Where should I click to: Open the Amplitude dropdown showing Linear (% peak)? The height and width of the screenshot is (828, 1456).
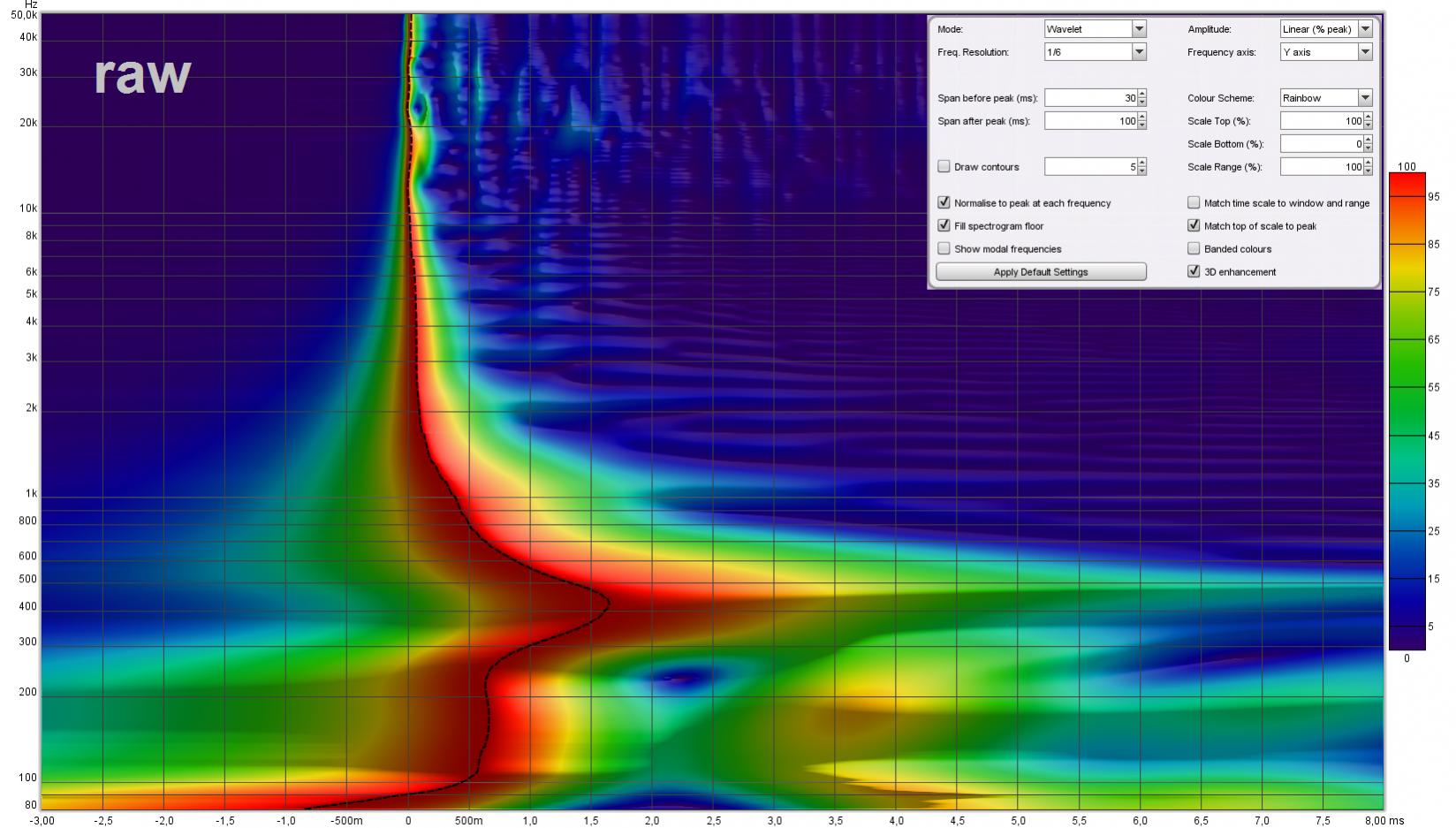tap(1326, 29)
